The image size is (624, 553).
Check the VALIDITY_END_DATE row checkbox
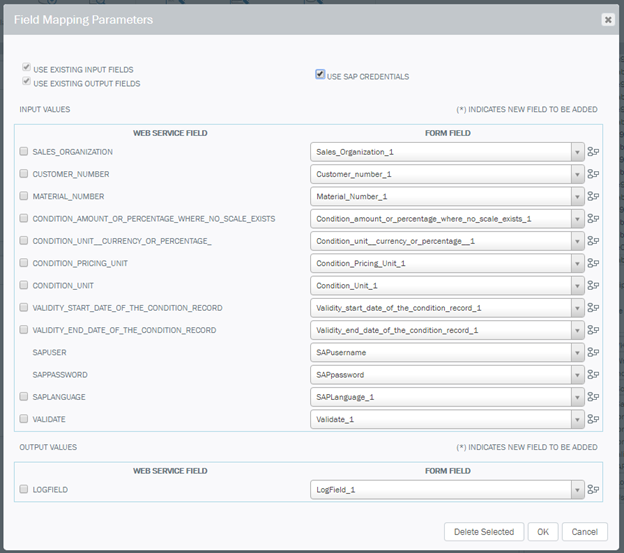24,329
